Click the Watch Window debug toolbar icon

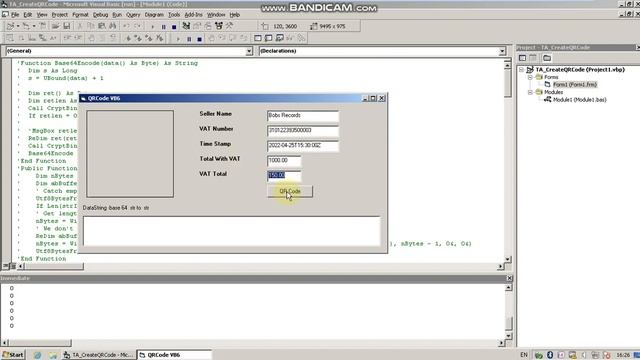(x=280, y=38)
